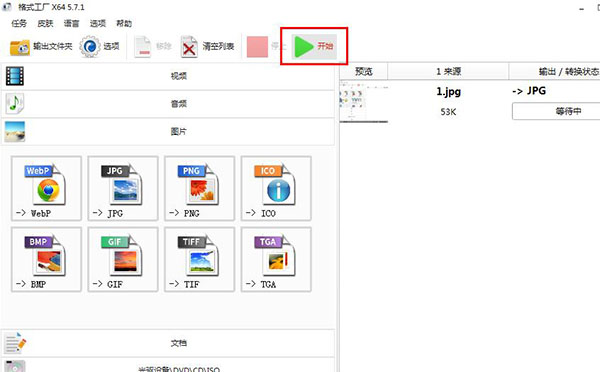The height and width of the screenshot is (372, 600).
Task: Open the output folder (输出文件夹)
Action: coord(41,47)
